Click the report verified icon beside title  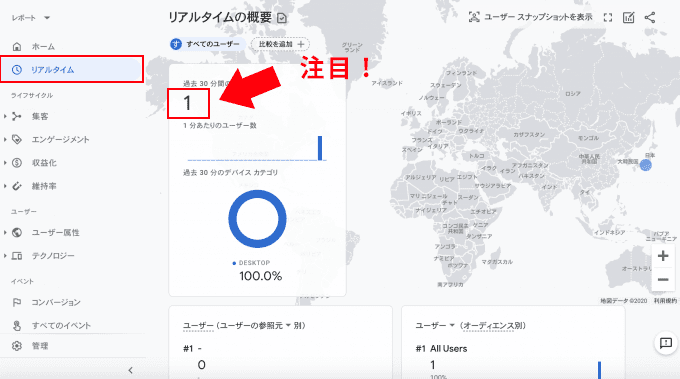282,18
